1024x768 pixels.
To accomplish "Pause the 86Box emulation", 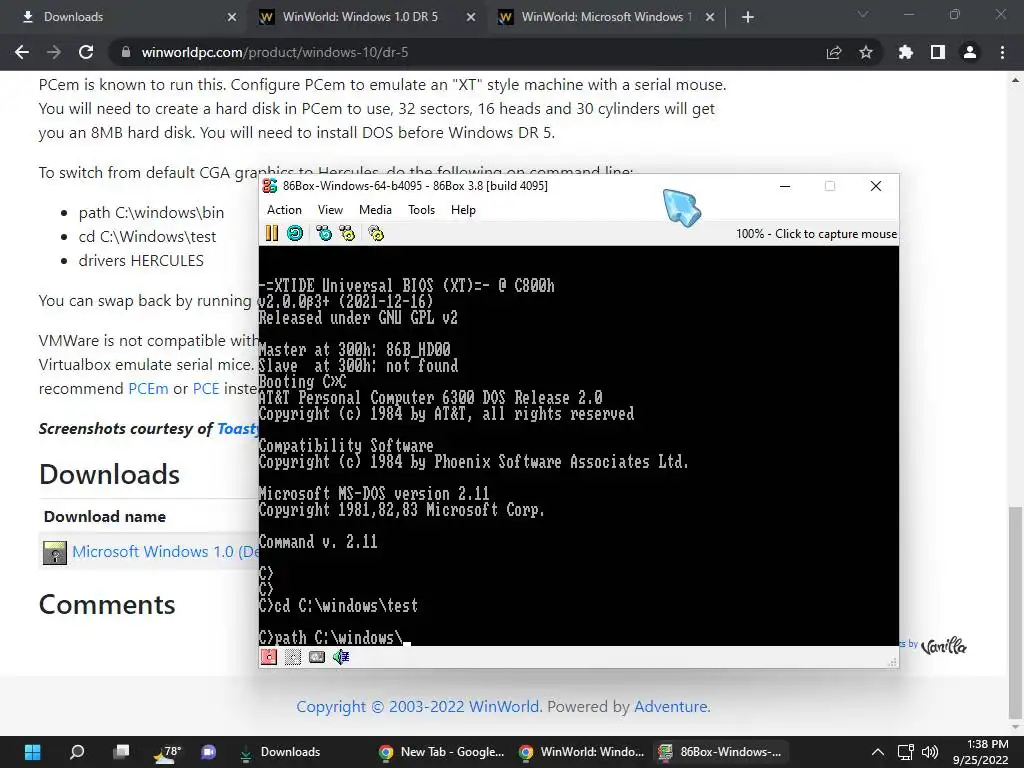I will pyautogui.click(x=272, y=233).
